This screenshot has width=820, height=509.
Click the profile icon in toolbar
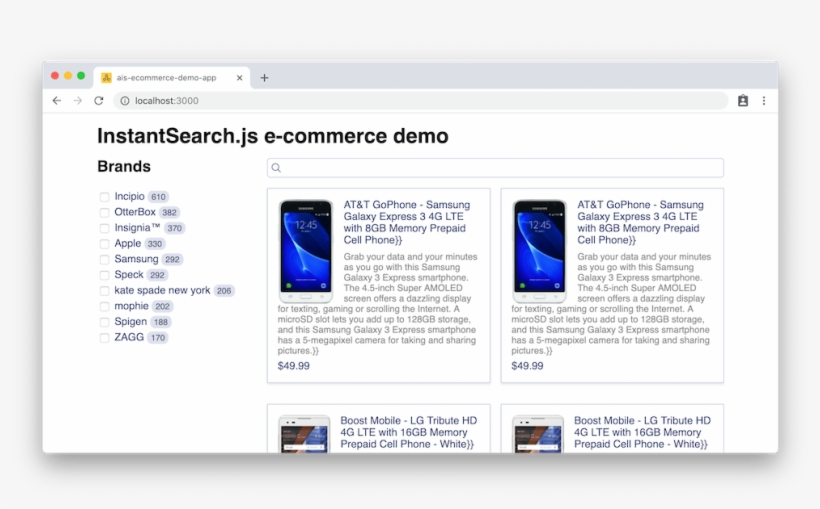[743, 101]
